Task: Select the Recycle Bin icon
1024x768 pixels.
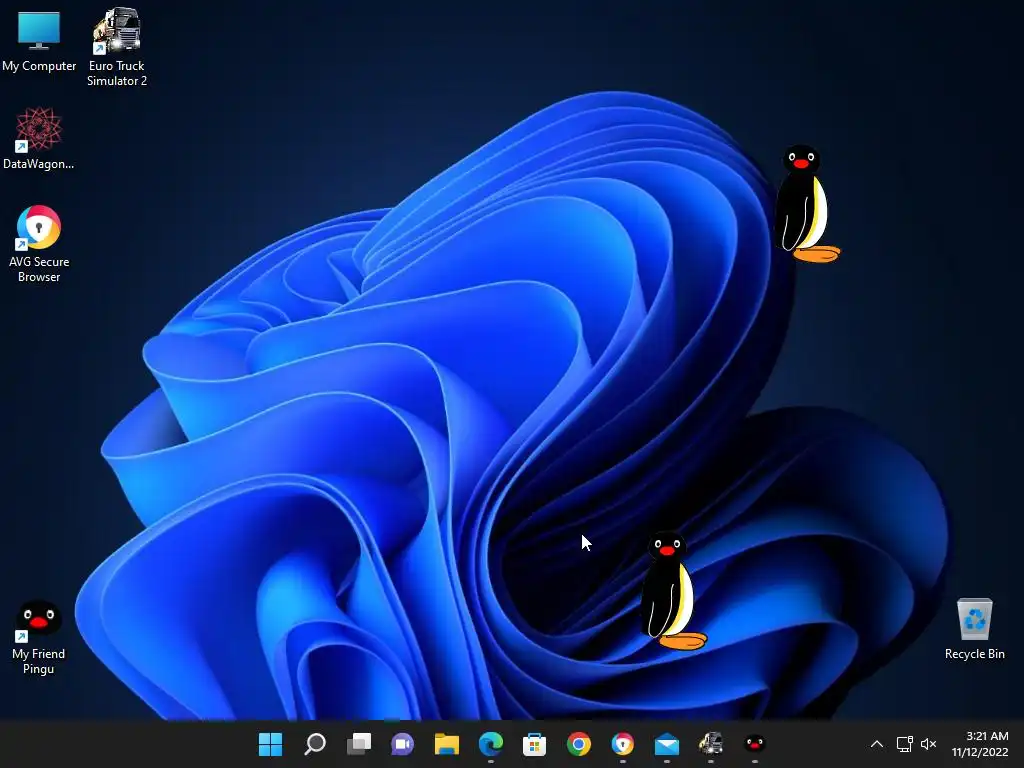Action: pyautogui.click(x=974, y=628)
